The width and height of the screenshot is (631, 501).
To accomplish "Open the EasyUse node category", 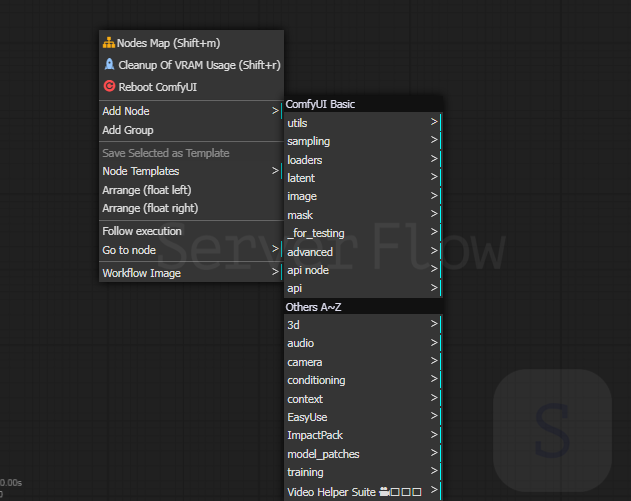I will coord(363,417).
